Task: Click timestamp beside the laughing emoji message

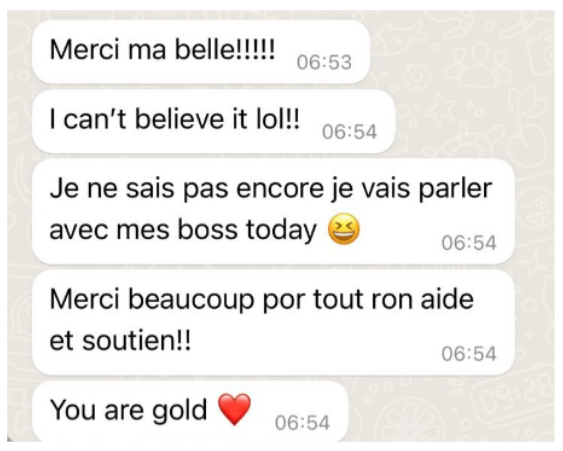Action: coord(469,243)
